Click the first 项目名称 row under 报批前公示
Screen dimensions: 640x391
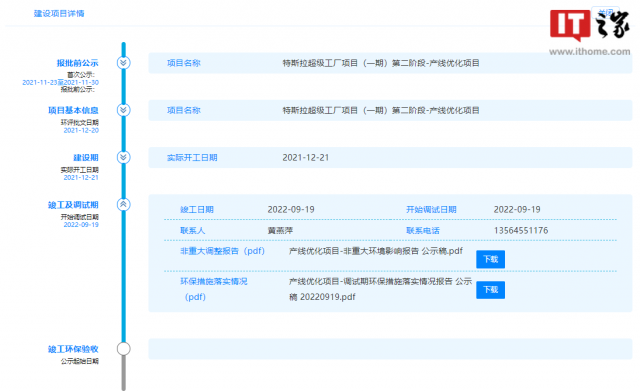[x=390, y=63]
